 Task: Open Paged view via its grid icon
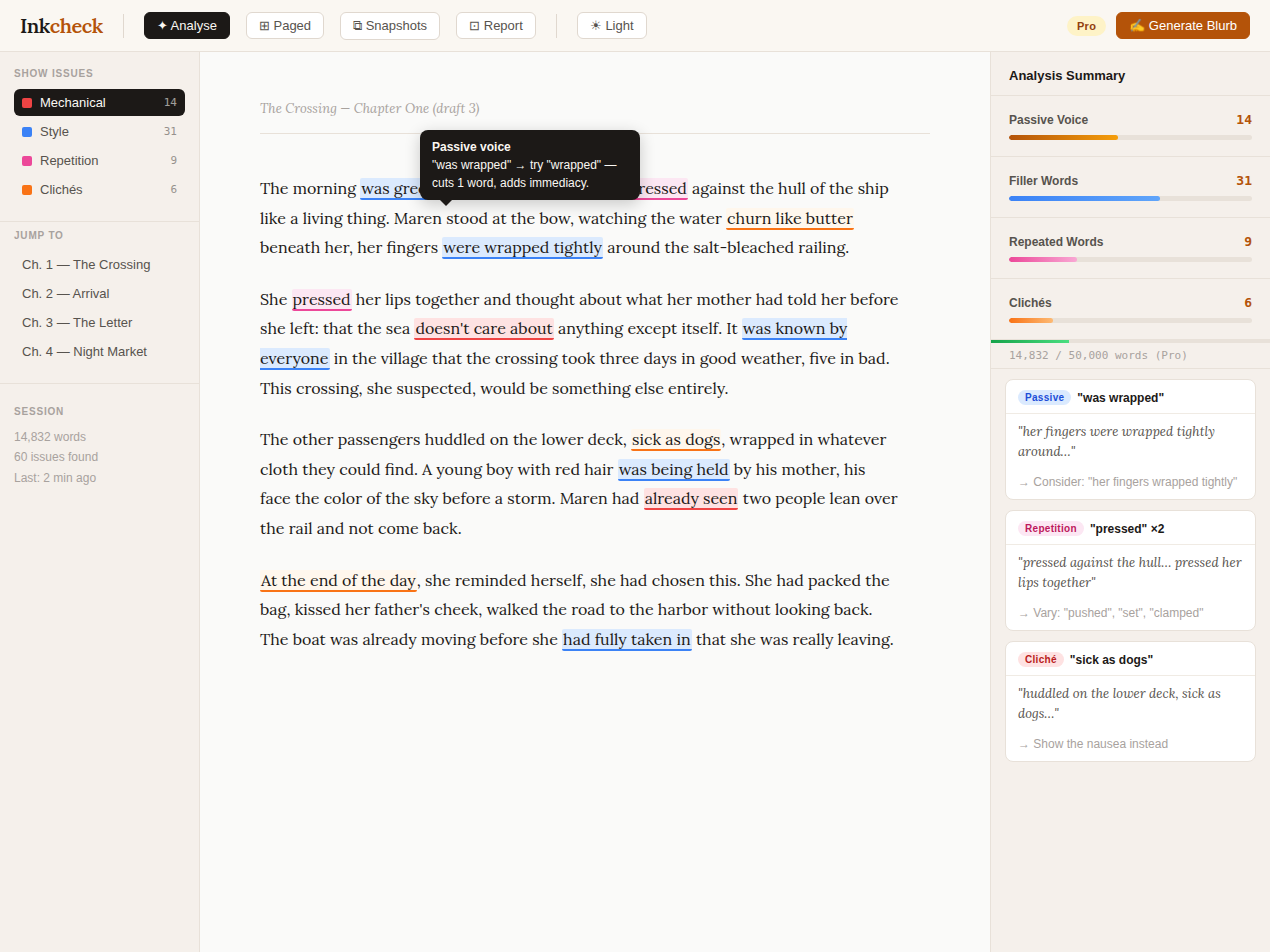[x=266, y=25]
